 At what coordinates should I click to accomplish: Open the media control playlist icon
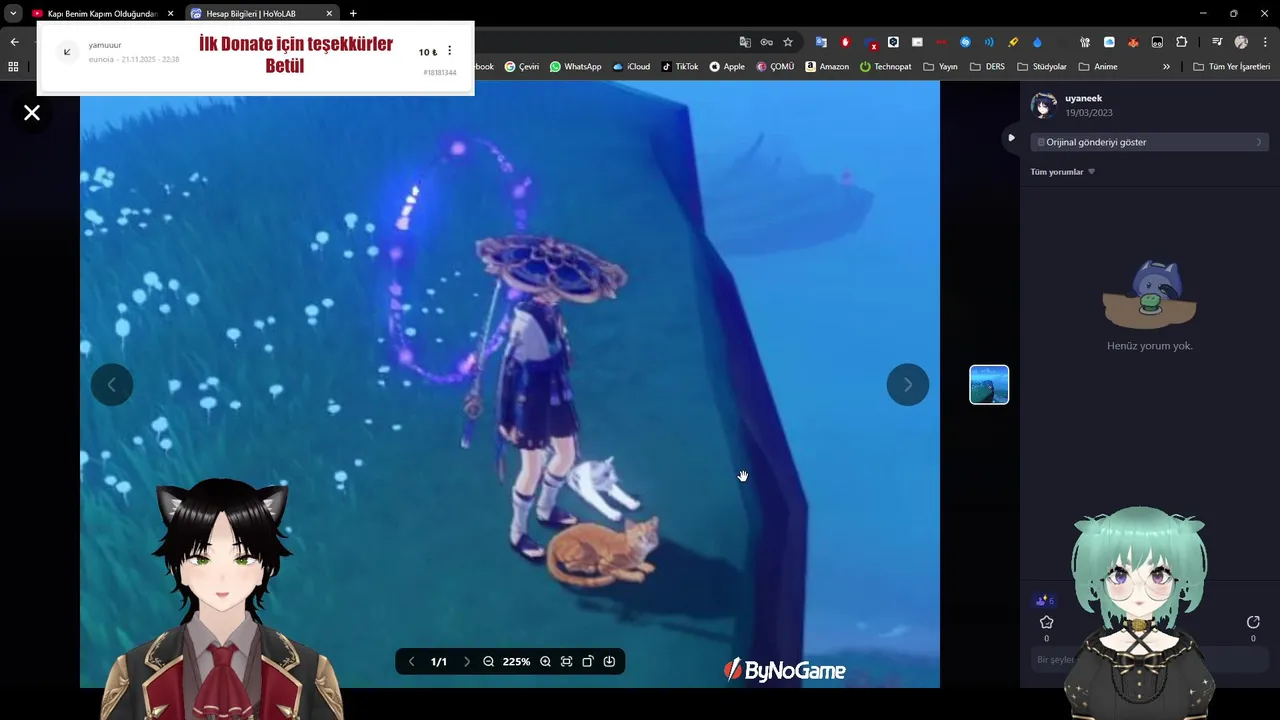click(1217, 42)
